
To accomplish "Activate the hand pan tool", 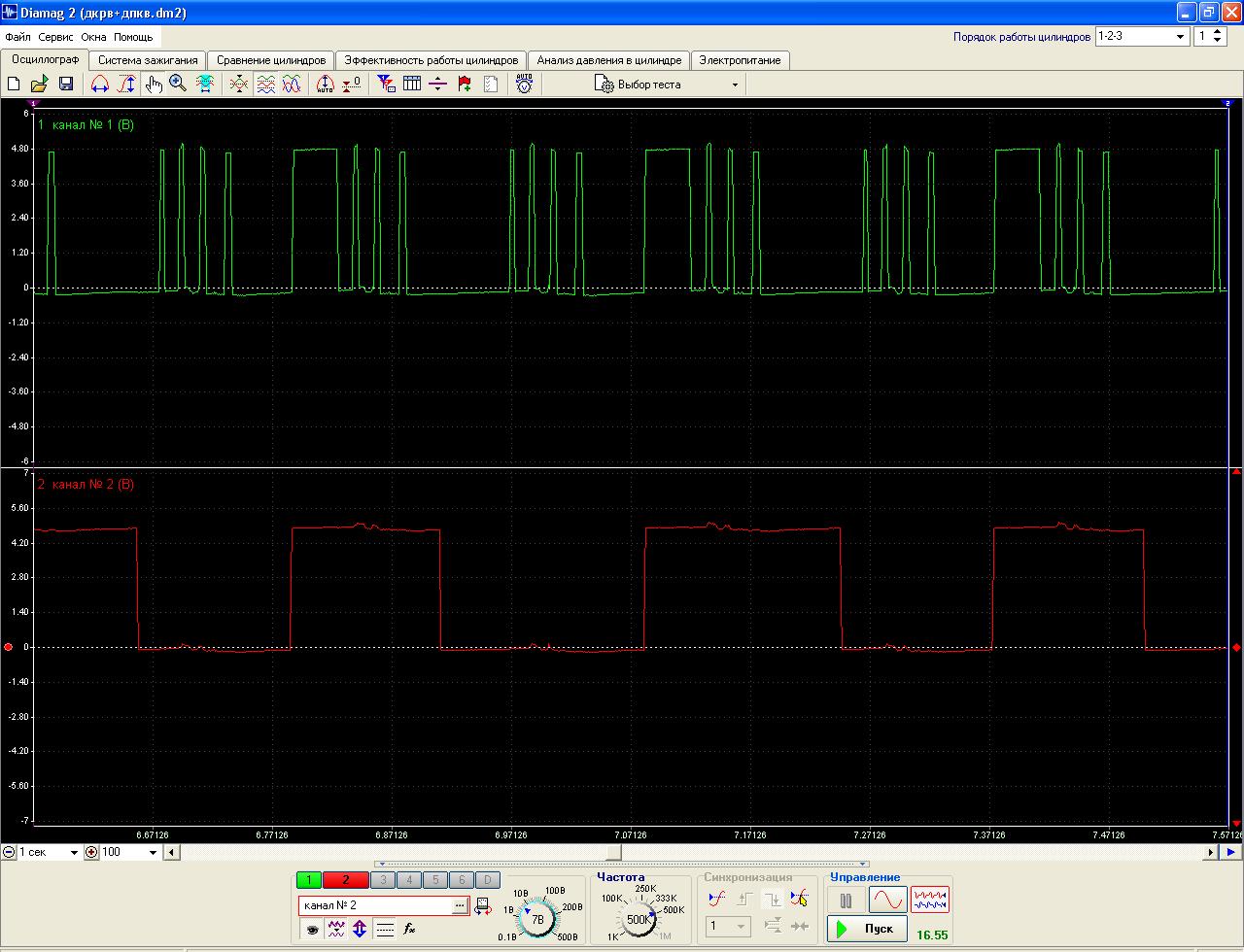I will pos(154,85).
